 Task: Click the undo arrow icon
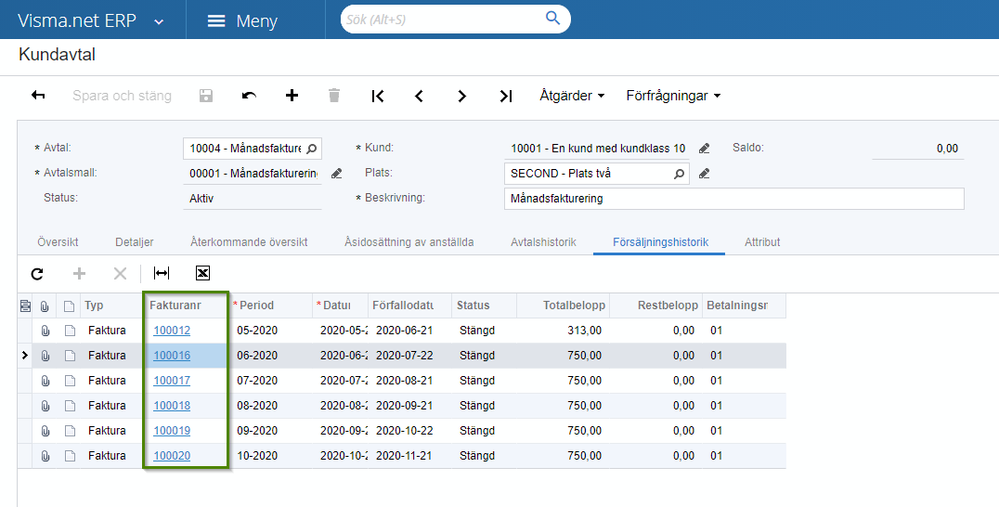[x=249, y=96]
